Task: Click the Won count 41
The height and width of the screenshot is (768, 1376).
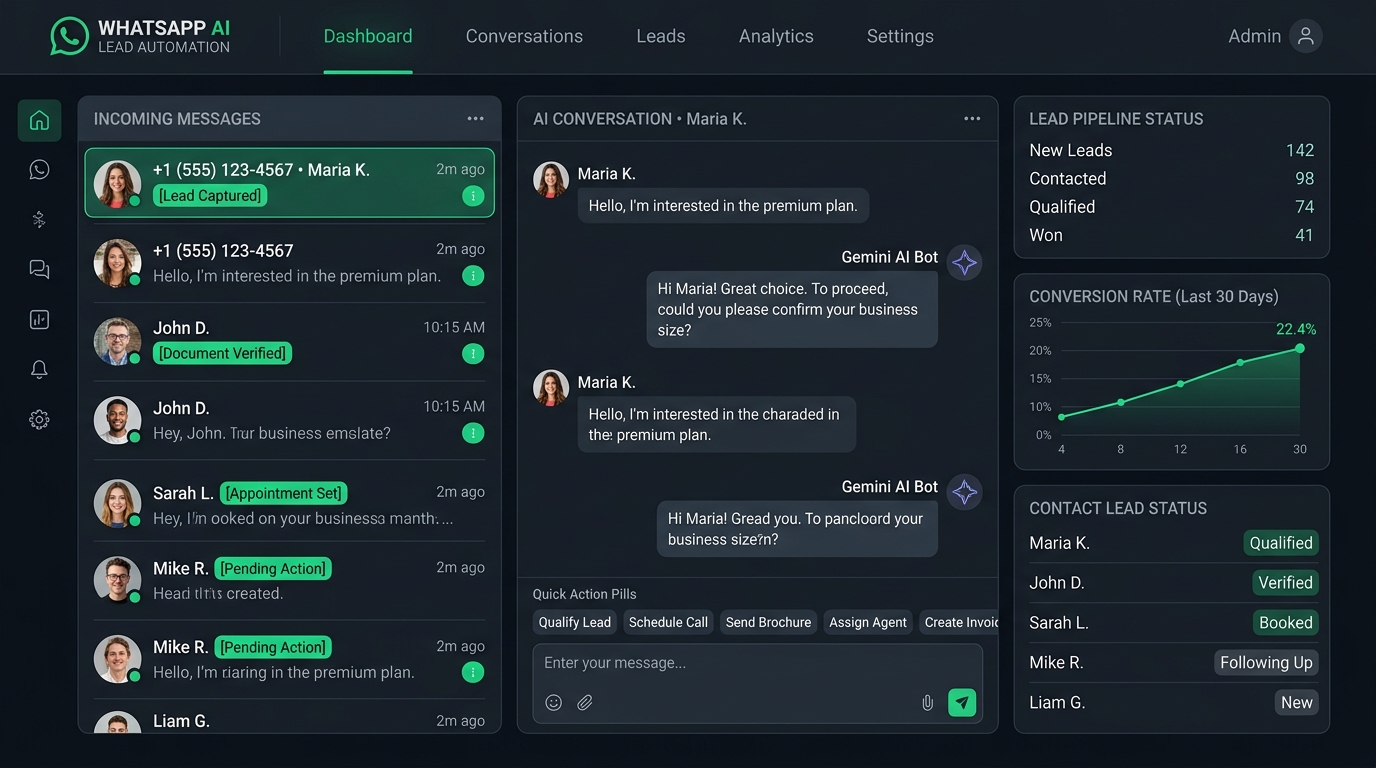Action: (1304, 235)
